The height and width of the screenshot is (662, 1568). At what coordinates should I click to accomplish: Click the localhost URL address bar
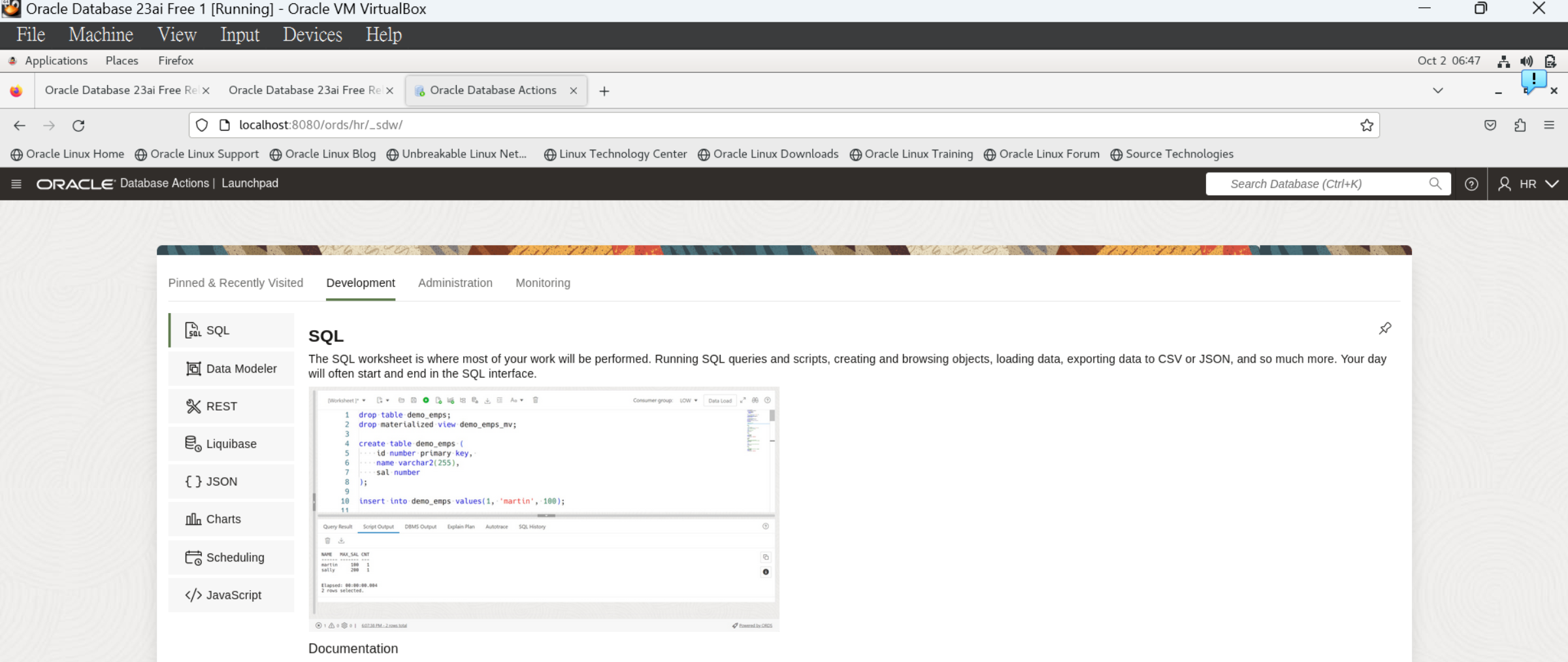pyautogui.click(x=784, y=125)
